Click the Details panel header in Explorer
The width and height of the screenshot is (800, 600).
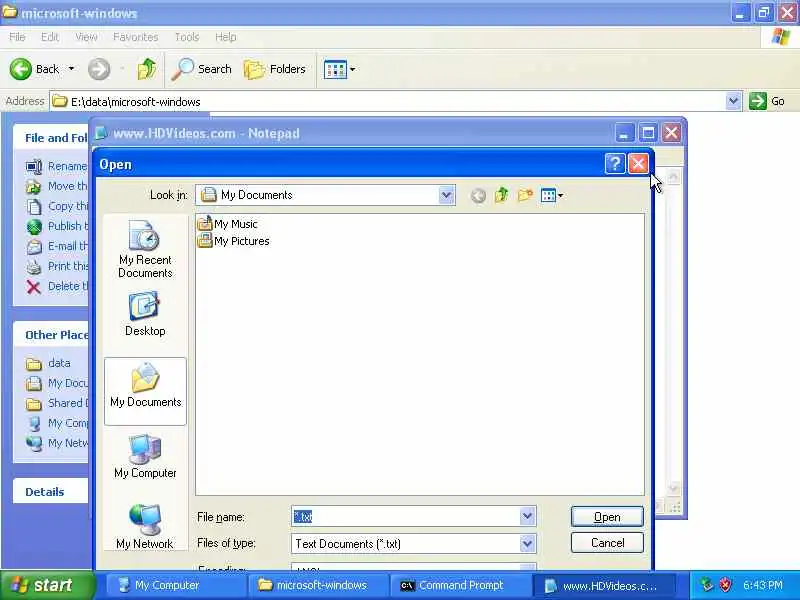tap(51, 492)
